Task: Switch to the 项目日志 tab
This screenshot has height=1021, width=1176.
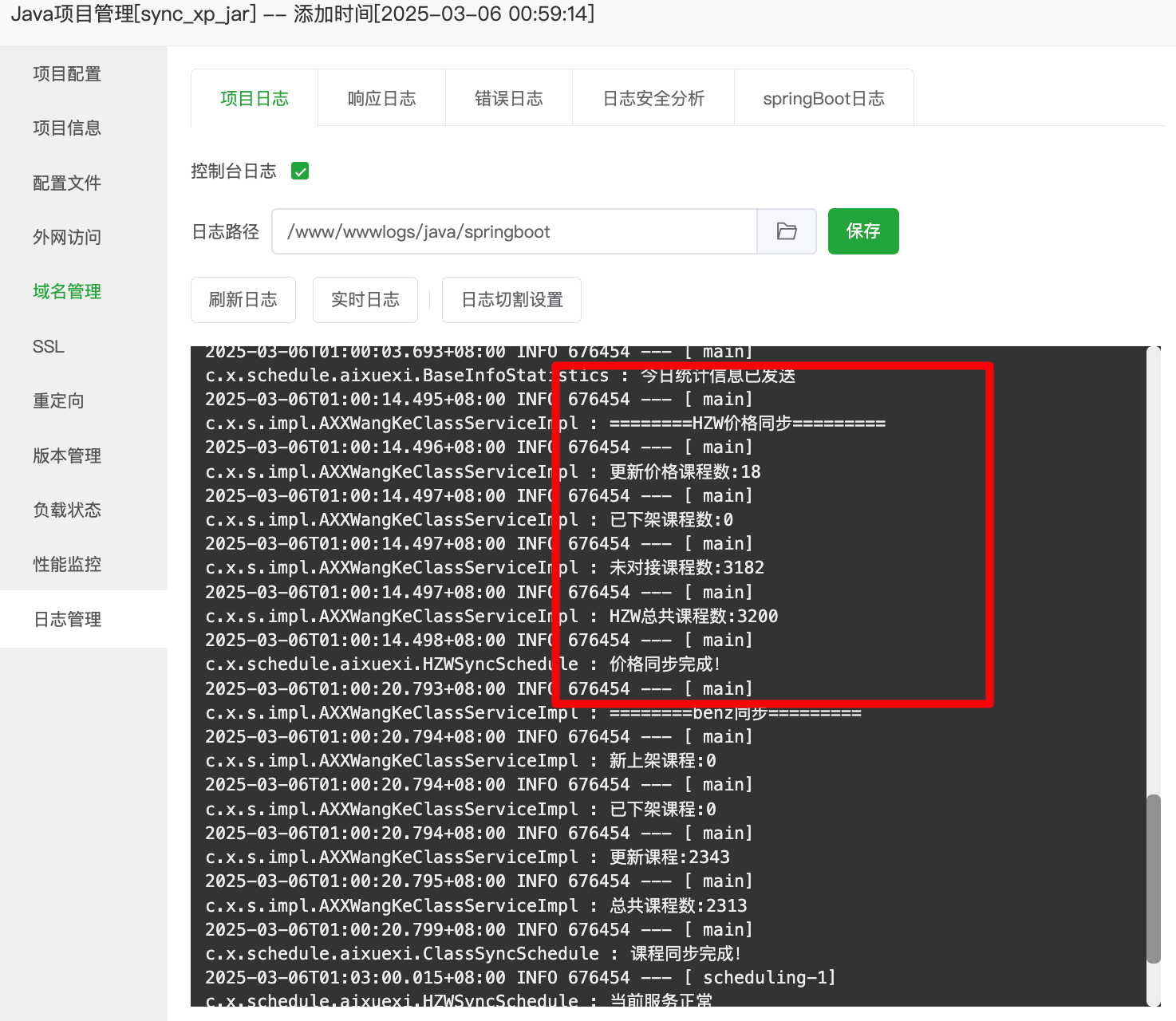Action: coord(255,98)
